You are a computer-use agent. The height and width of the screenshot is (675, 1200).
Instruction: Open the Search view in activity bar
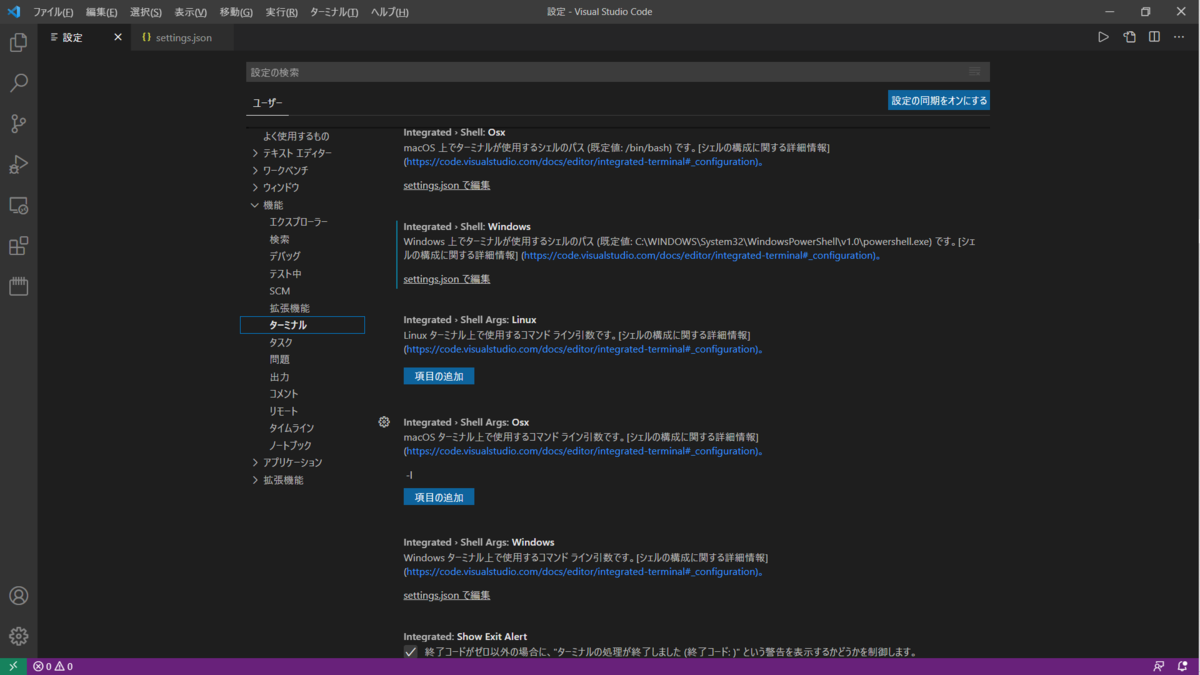(18, 83)
